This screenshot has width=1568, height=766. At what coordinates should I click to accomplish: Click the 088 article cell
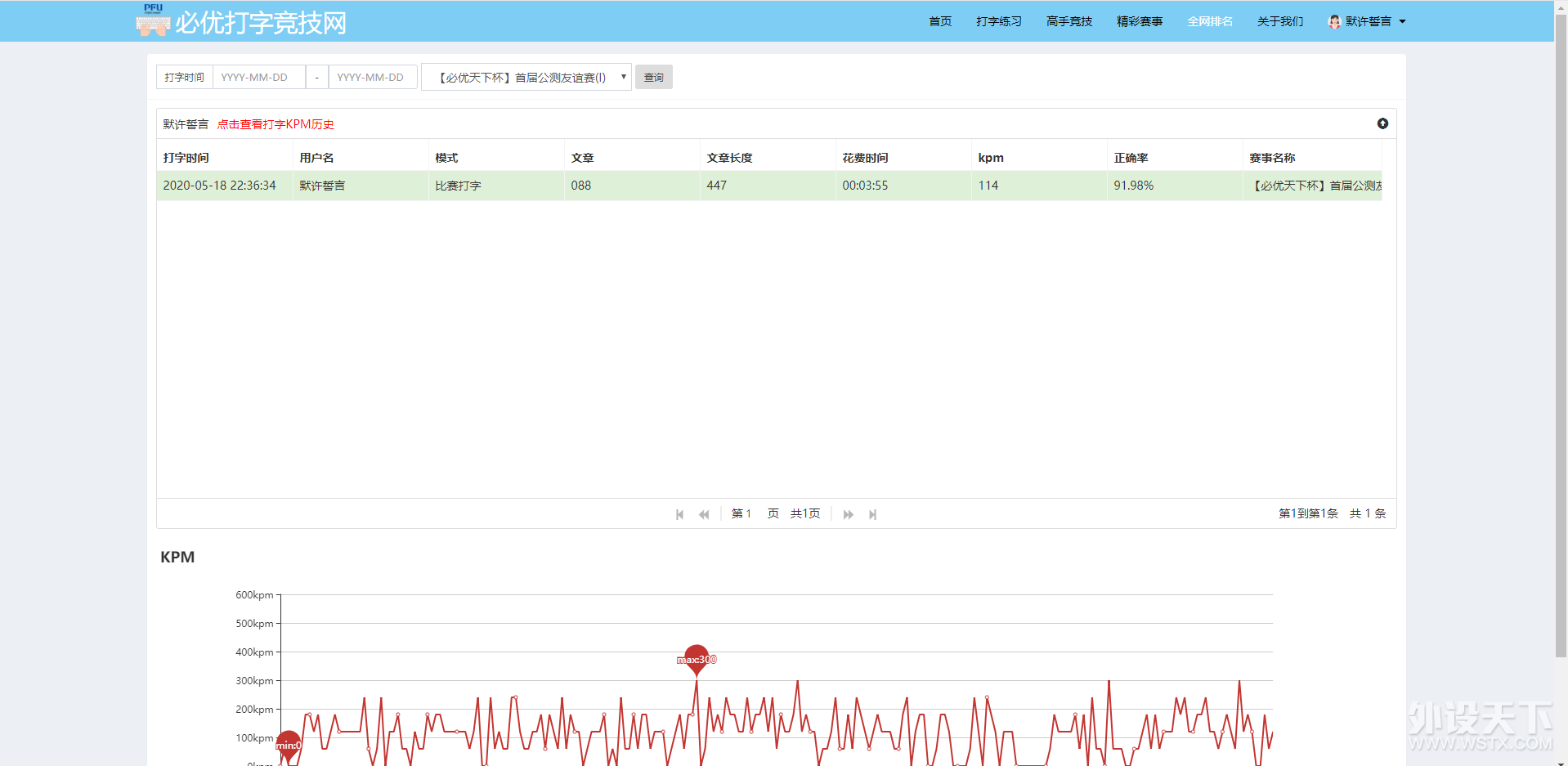[632, 186]
